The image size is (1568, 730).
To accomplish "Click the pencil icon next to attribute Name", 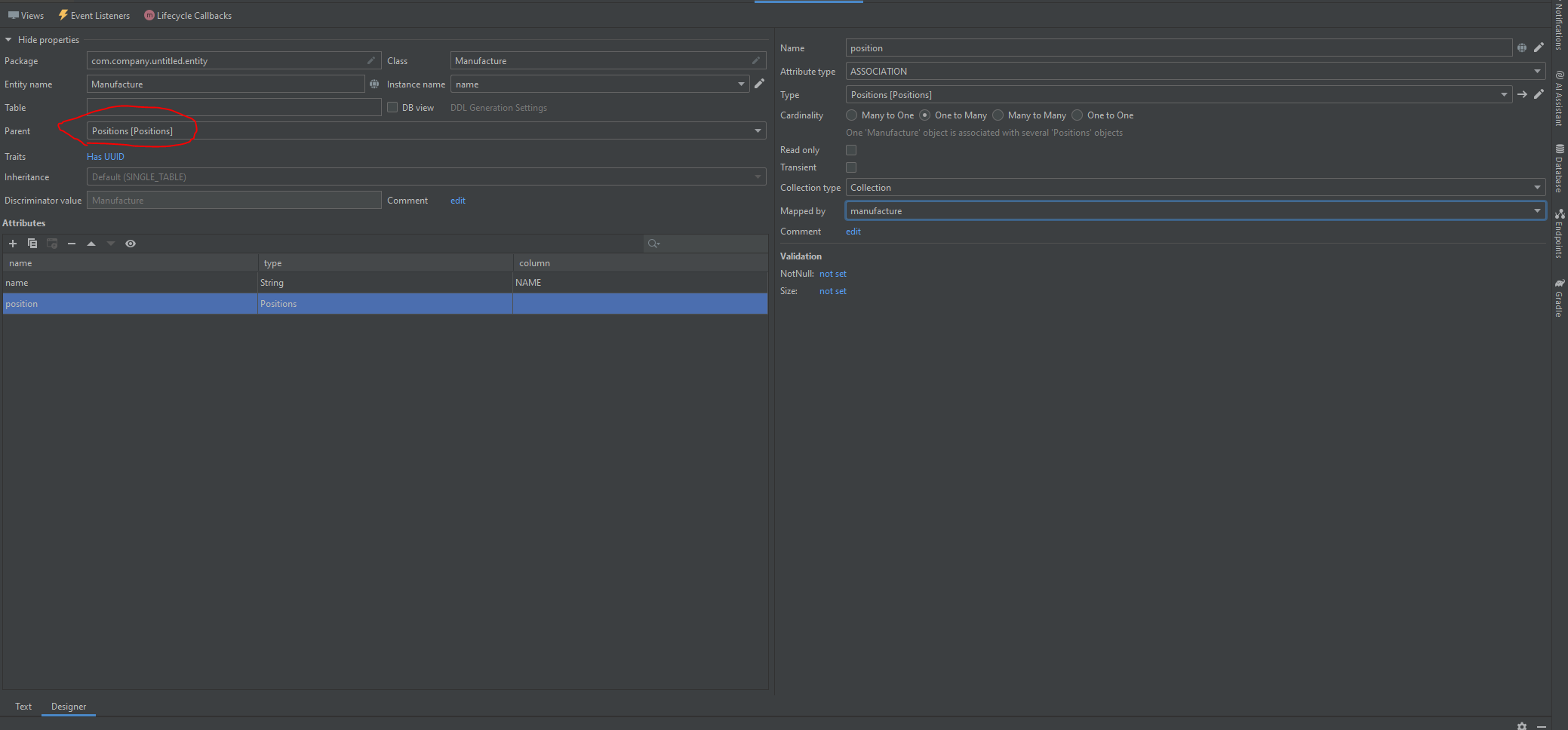I will pos(1539,48).
